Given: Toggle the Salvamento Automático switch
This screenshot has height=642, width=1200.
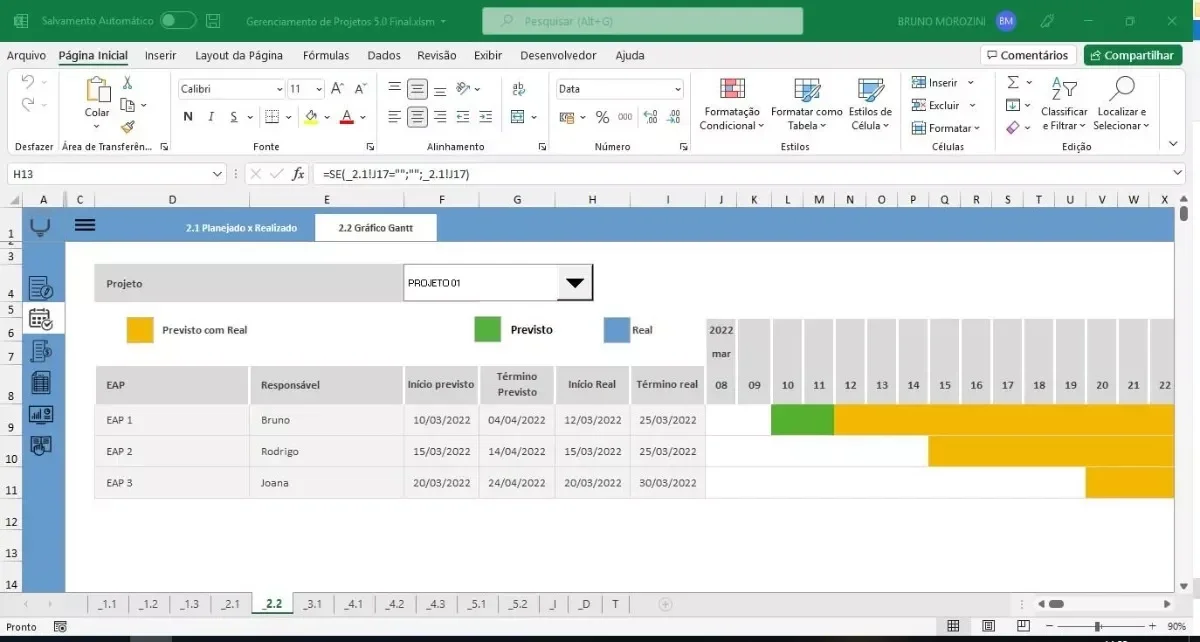Looking at the screenshot, I should pos(178,20).
